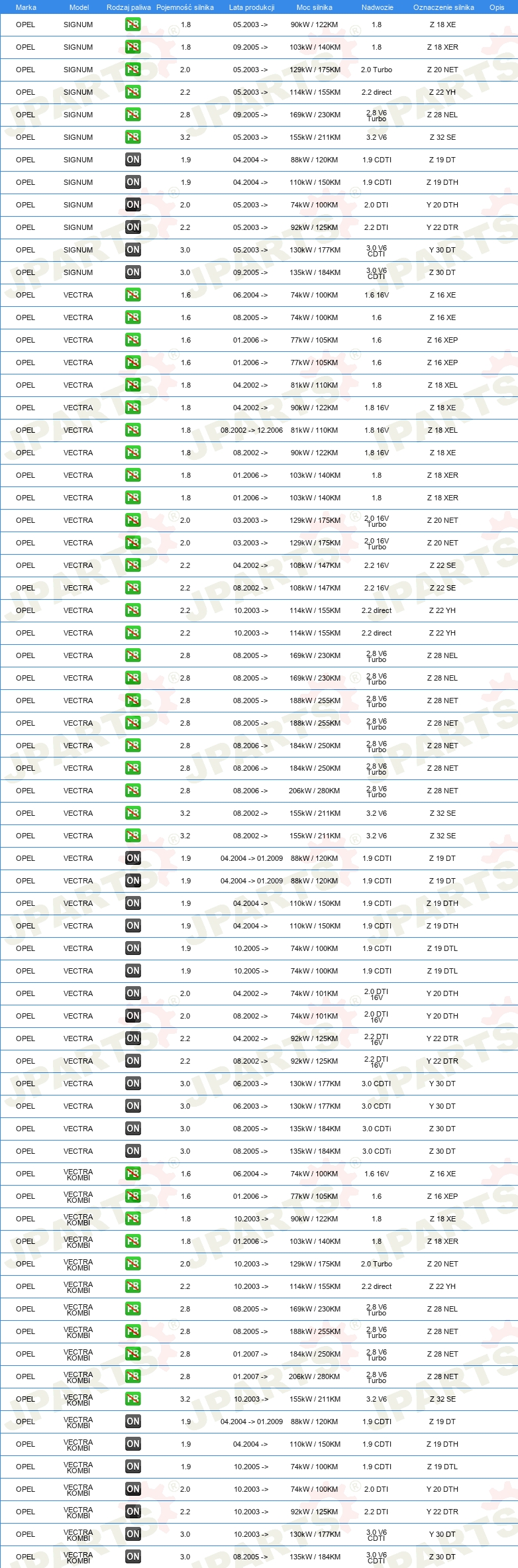The image size is (518, 1568).
Task: Select petrol icon for VECTRA KOMBI Z 22 YH
Action: 133,1286
